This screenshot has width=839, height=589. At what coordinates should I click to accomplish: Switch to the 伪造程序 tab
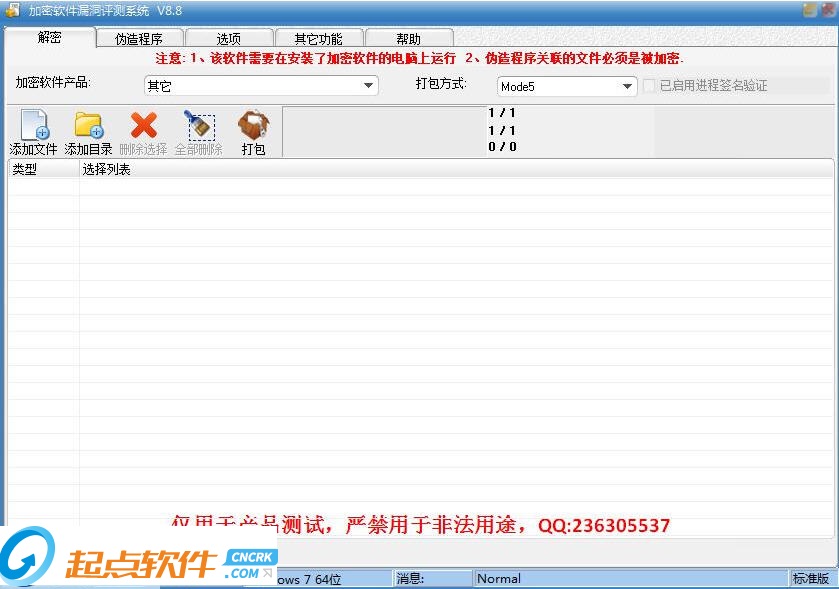tap(139, 38)
